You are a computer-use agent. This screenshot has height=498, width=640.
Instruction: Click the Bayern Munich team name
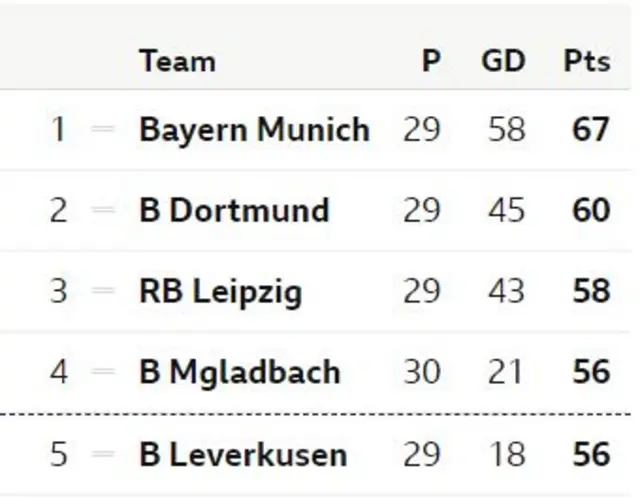click(x=255, y=129)
